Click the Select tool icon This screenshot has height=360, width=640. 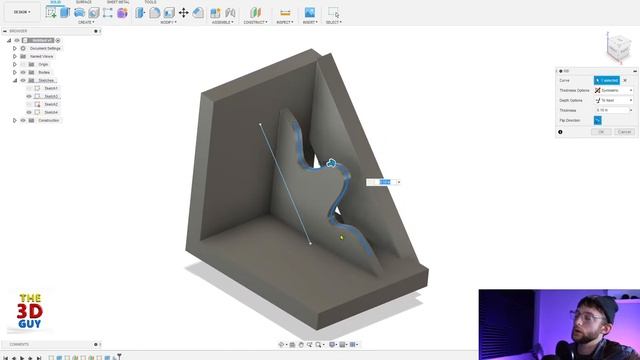click(x=333, y=13)
